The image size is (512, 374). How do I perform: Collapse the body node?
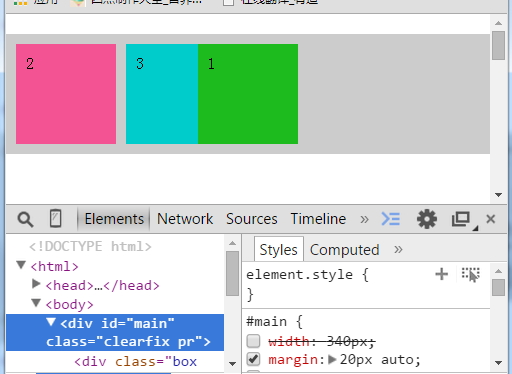[36, 303]
